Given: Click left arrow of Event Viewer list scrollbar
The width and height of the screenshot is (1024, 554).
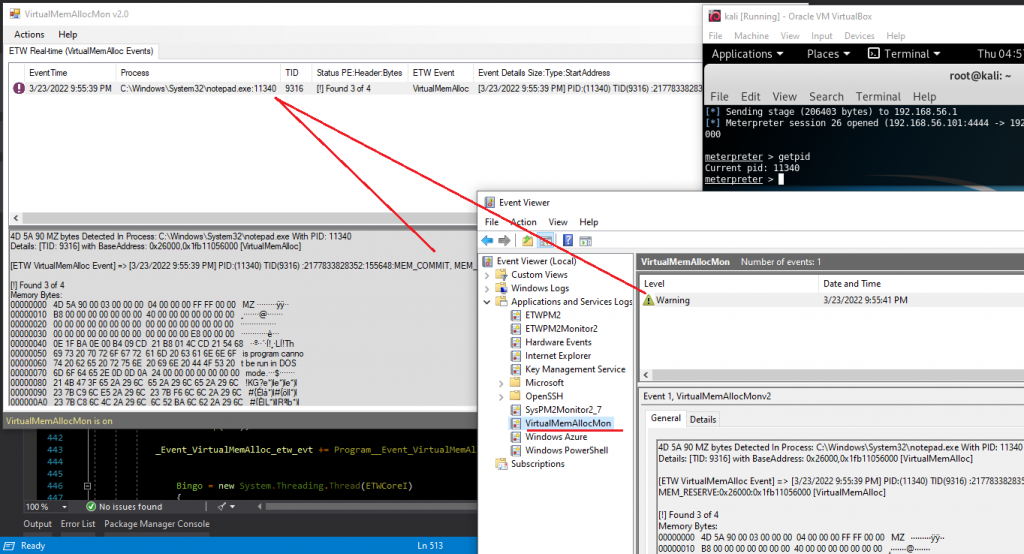Looking at the screenshot, I should click(647, 375).
